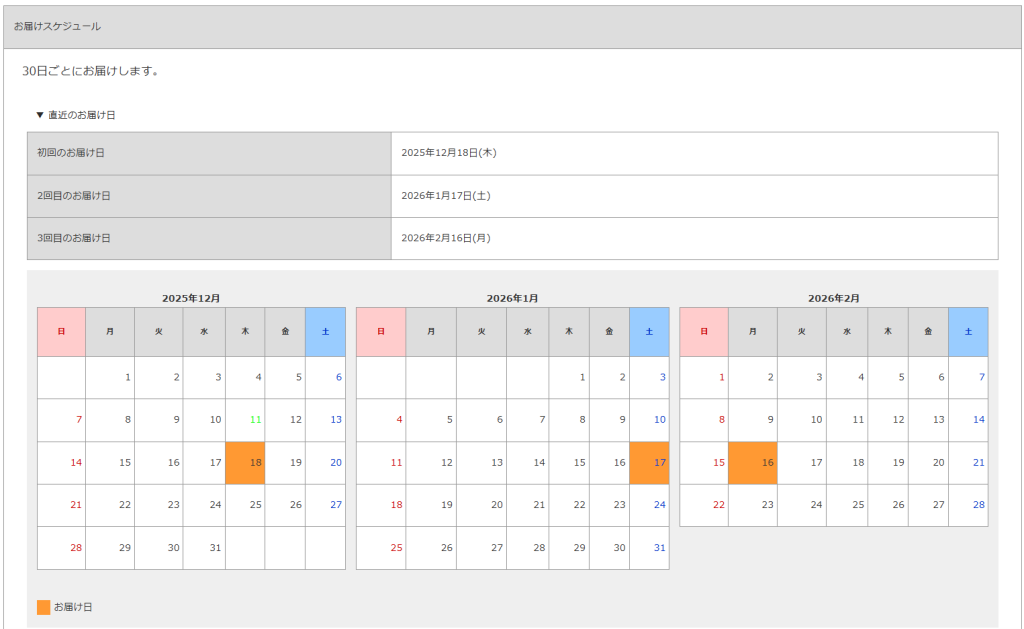Select highlighted February 16 delivery date

click(753, 463)
